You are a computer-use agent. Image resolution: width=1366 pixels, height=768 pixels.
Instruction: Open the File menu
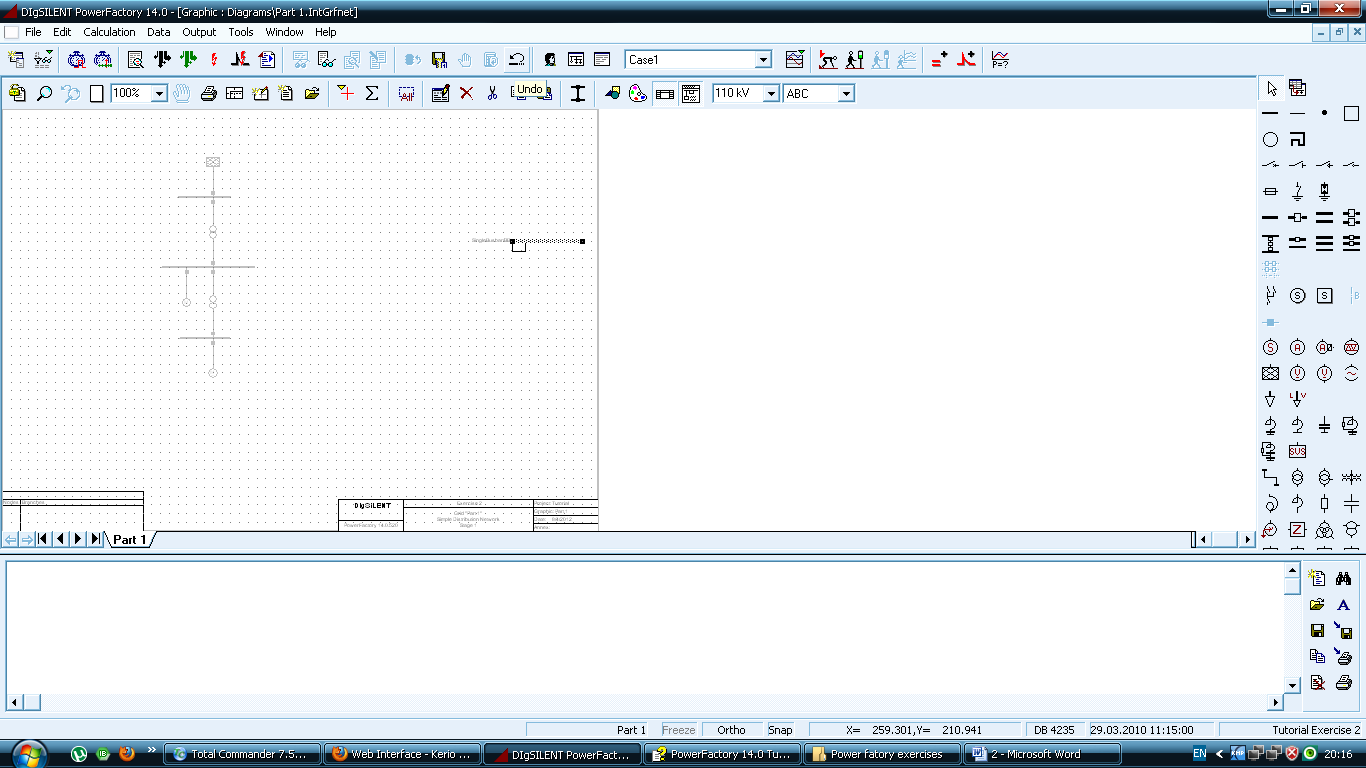pos(33,32)
